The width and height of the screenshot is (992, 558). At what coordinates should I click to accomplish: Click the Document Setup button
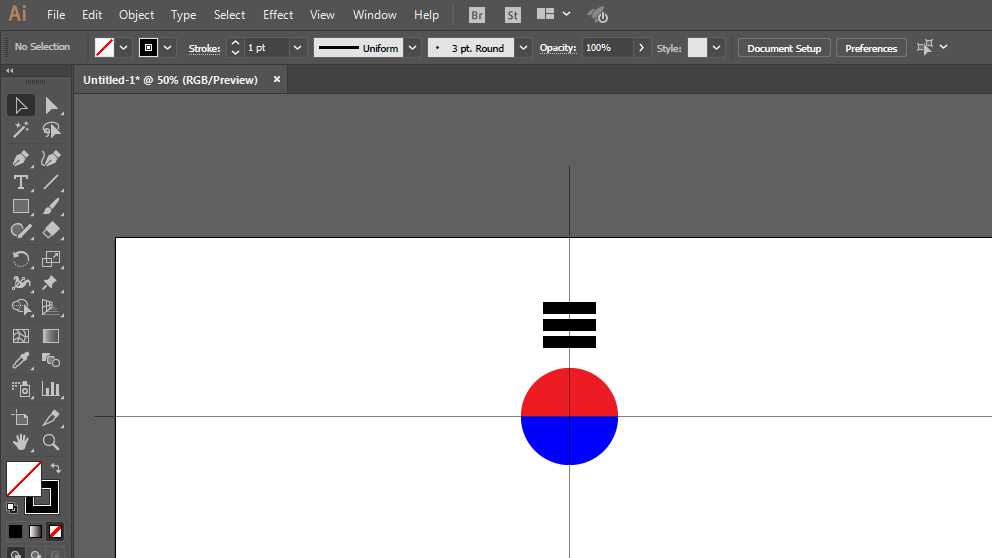coord(784,48)
